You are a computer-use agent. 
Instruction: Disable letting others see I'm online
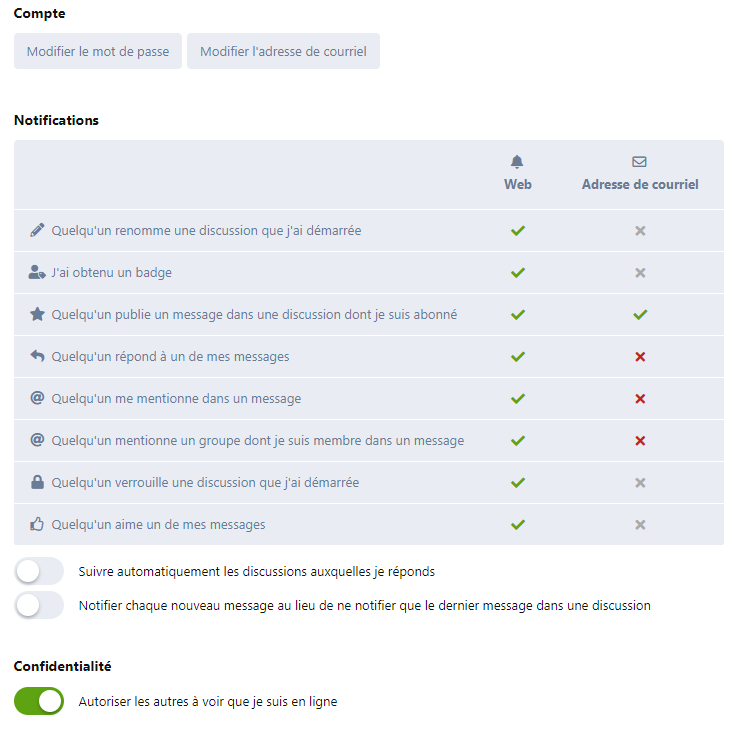[x=39, y=701]
